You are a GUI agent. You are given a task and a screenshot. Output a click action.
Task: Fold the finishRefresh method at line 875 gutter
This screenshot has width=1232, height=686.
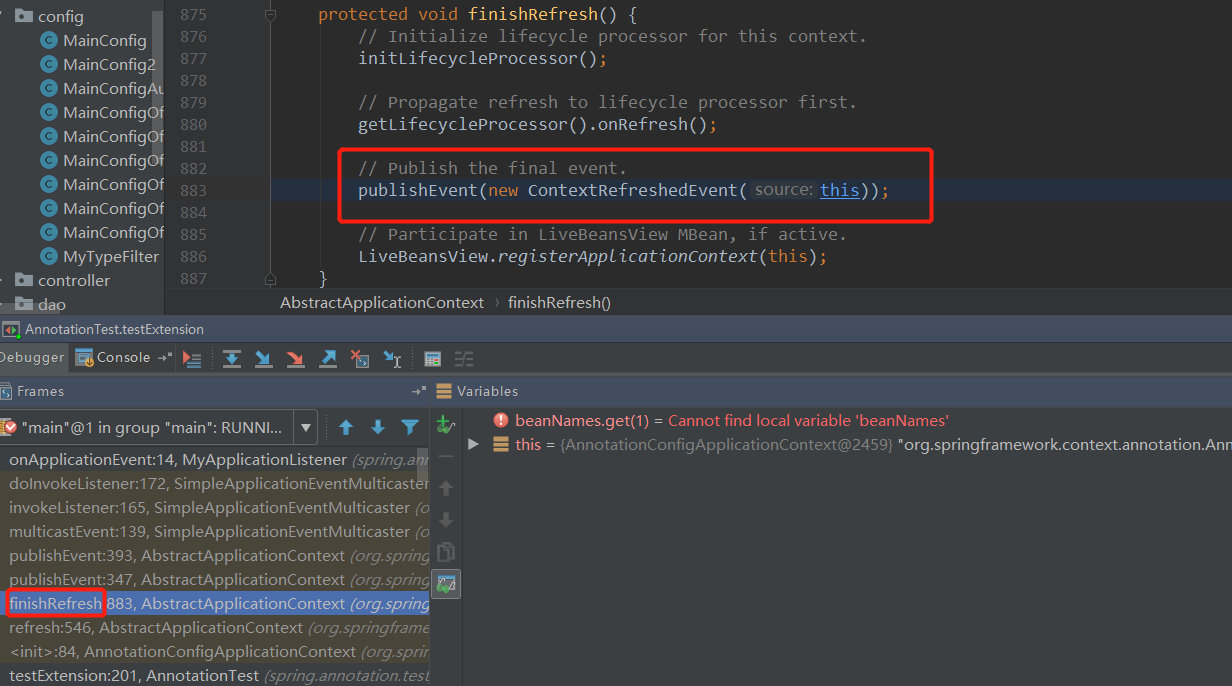click(270, 15)
